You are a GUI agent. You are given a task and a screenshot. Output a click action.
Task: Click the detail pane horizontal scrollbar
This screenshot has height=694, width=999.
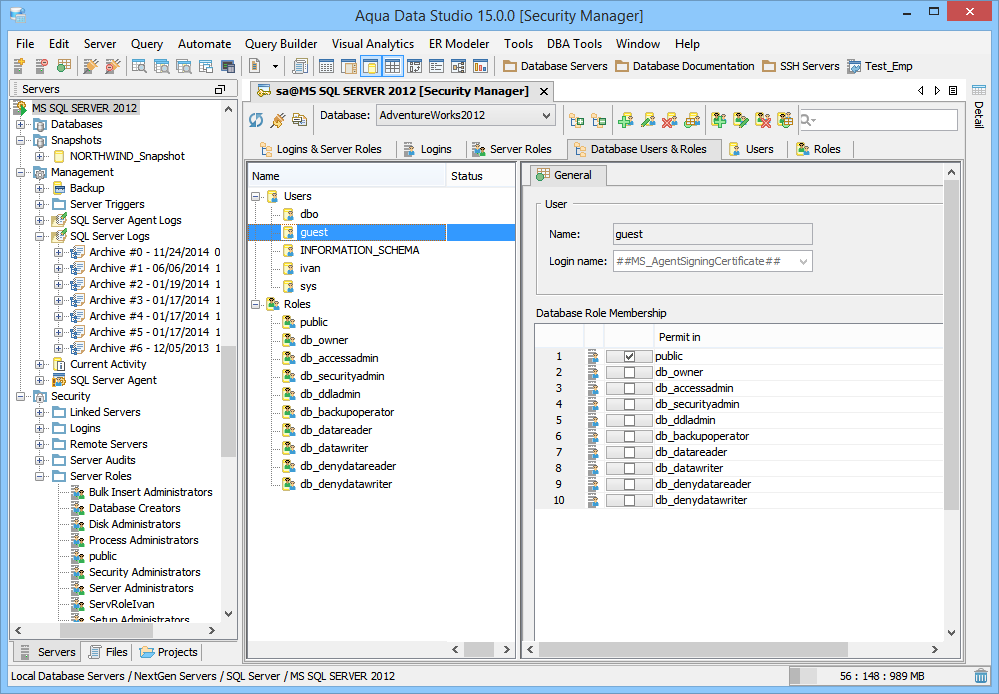point(693,649)
